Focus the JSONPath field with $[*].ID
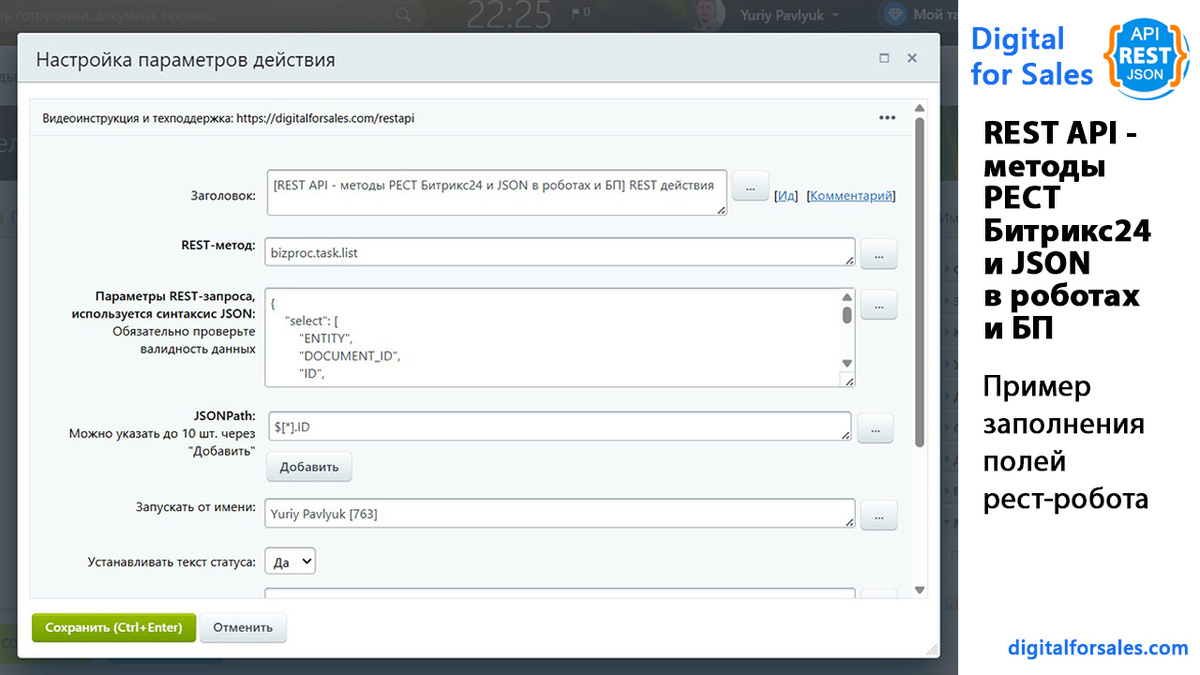The height and width of the screenshot is (675, 1200). (558, 427)
